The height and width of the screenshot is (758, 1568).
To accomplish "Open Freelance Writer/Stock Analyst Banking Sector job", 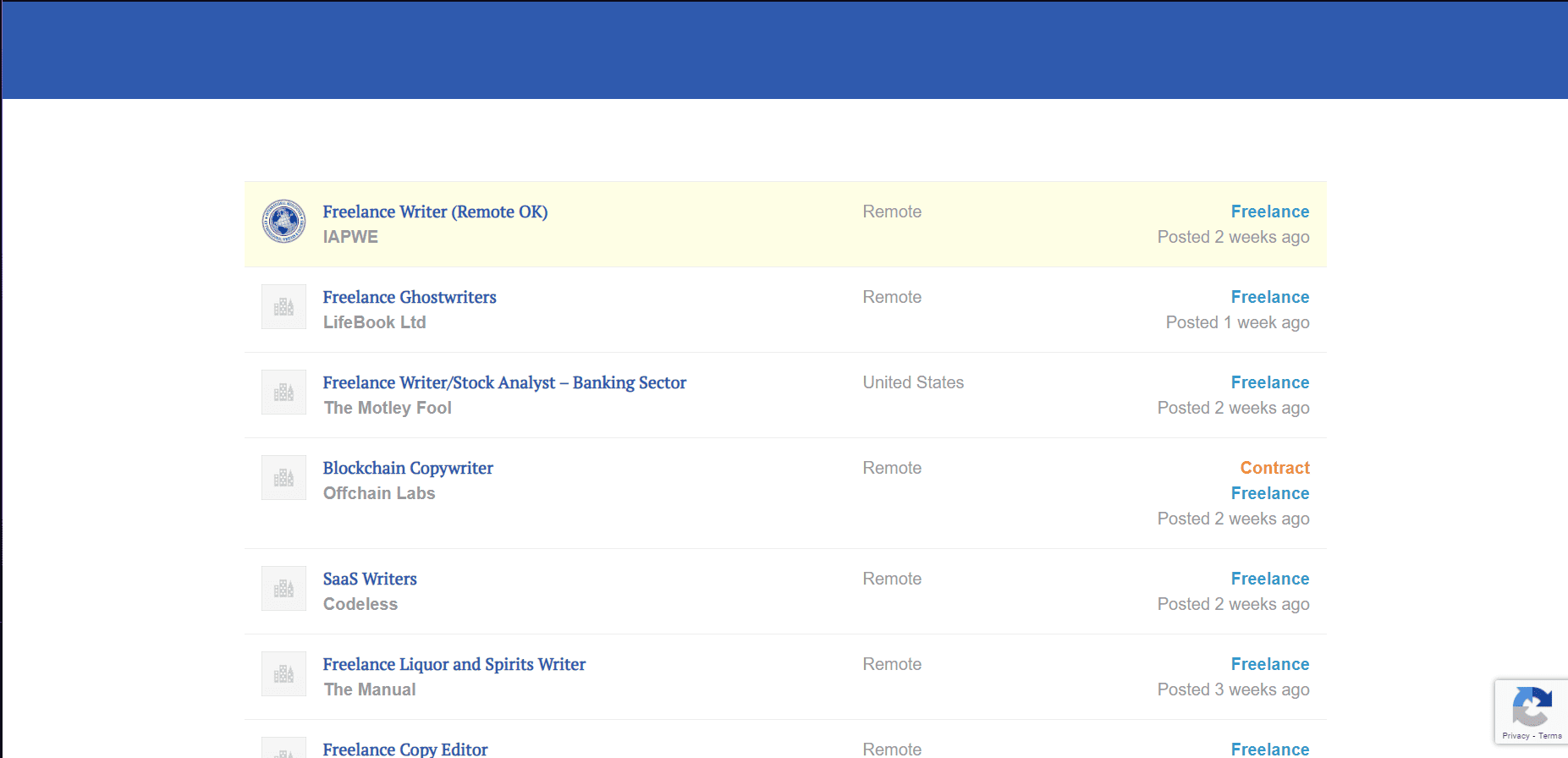I will pyautogui.click(x=504, y=382).
